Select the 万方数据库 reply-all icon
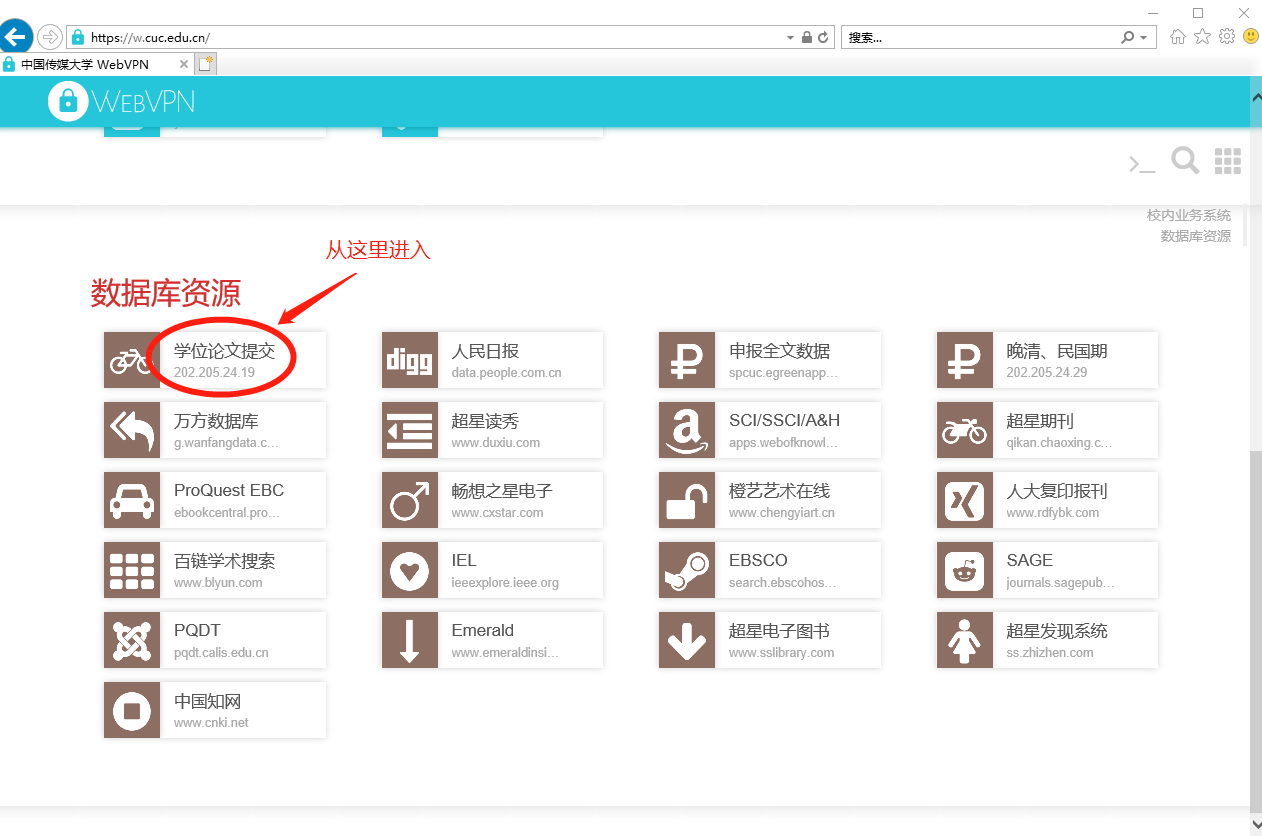 pyautogui.click(x=132, y=430)
